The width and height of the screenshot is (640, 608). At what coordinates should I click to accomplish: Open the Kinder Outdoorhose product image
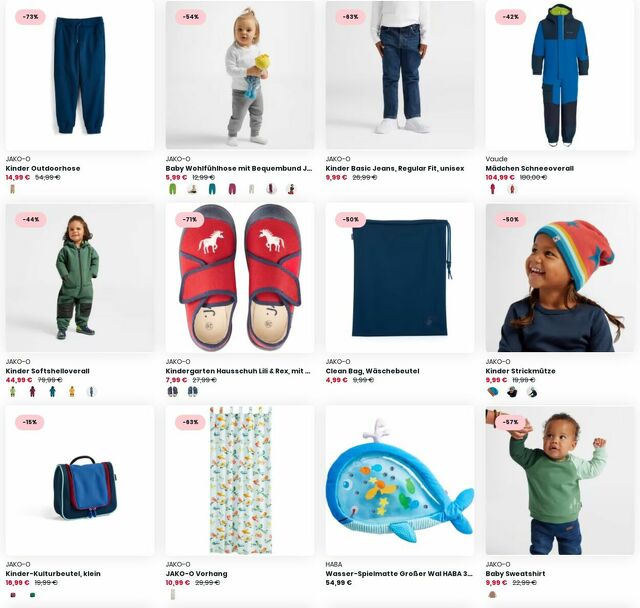point(80,75)
